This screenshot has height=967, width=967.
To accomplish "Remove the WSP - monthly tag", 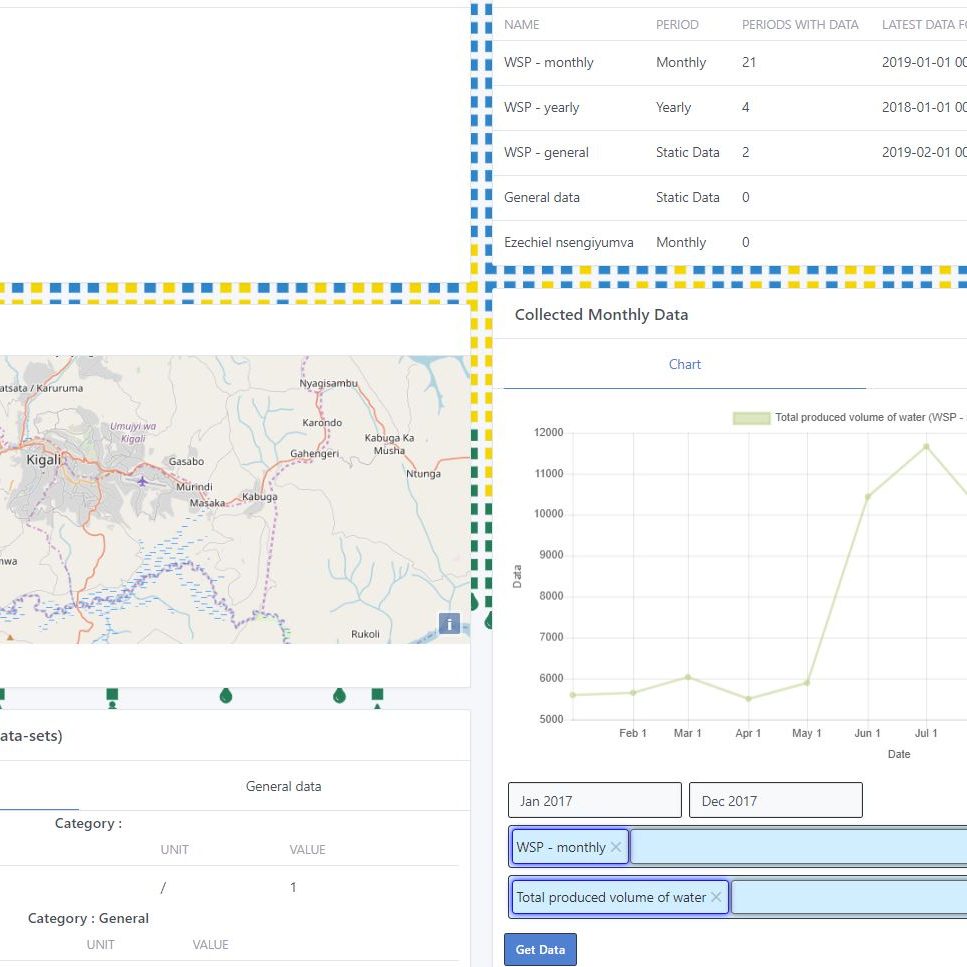I will [616, 847].
